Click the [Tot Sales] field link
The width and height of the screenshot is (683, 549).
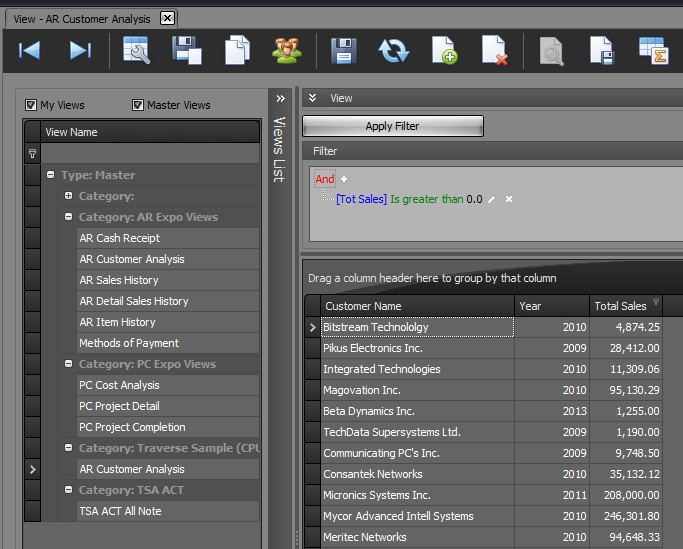[x=361, y=199]
